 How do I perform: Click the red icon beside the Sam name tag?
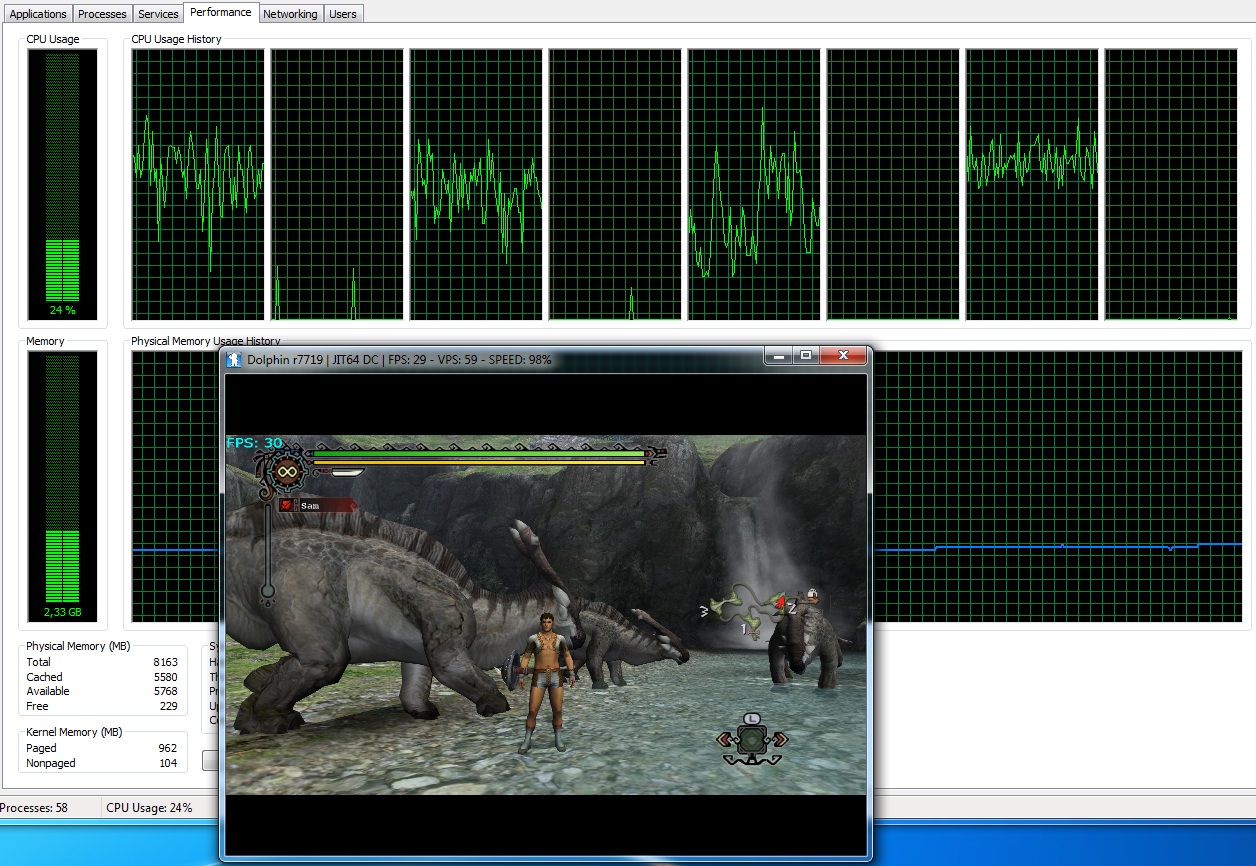(287, 506)
